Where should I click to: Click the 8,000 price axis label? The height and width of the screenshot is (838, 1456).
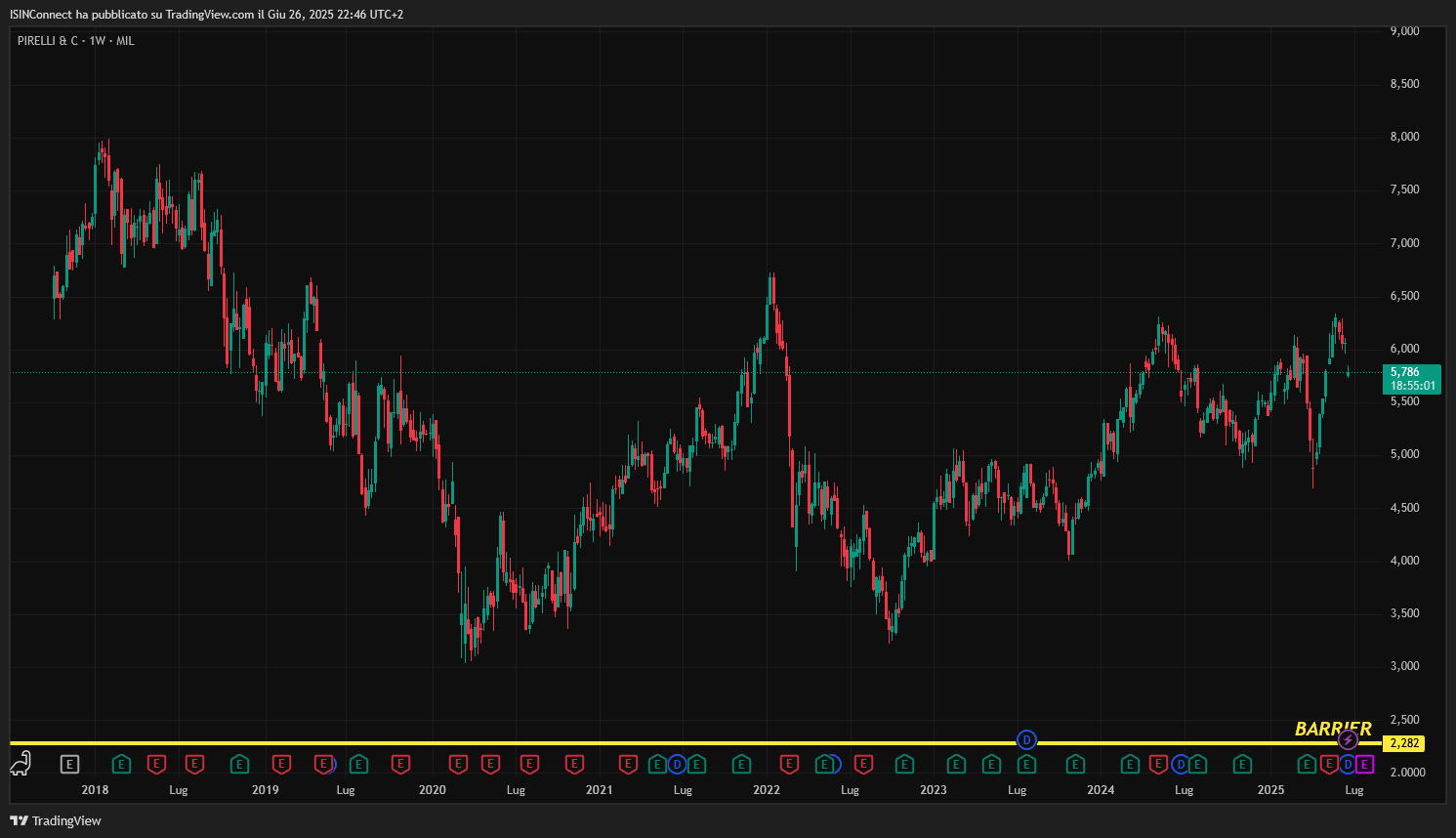coord(1404,137)
